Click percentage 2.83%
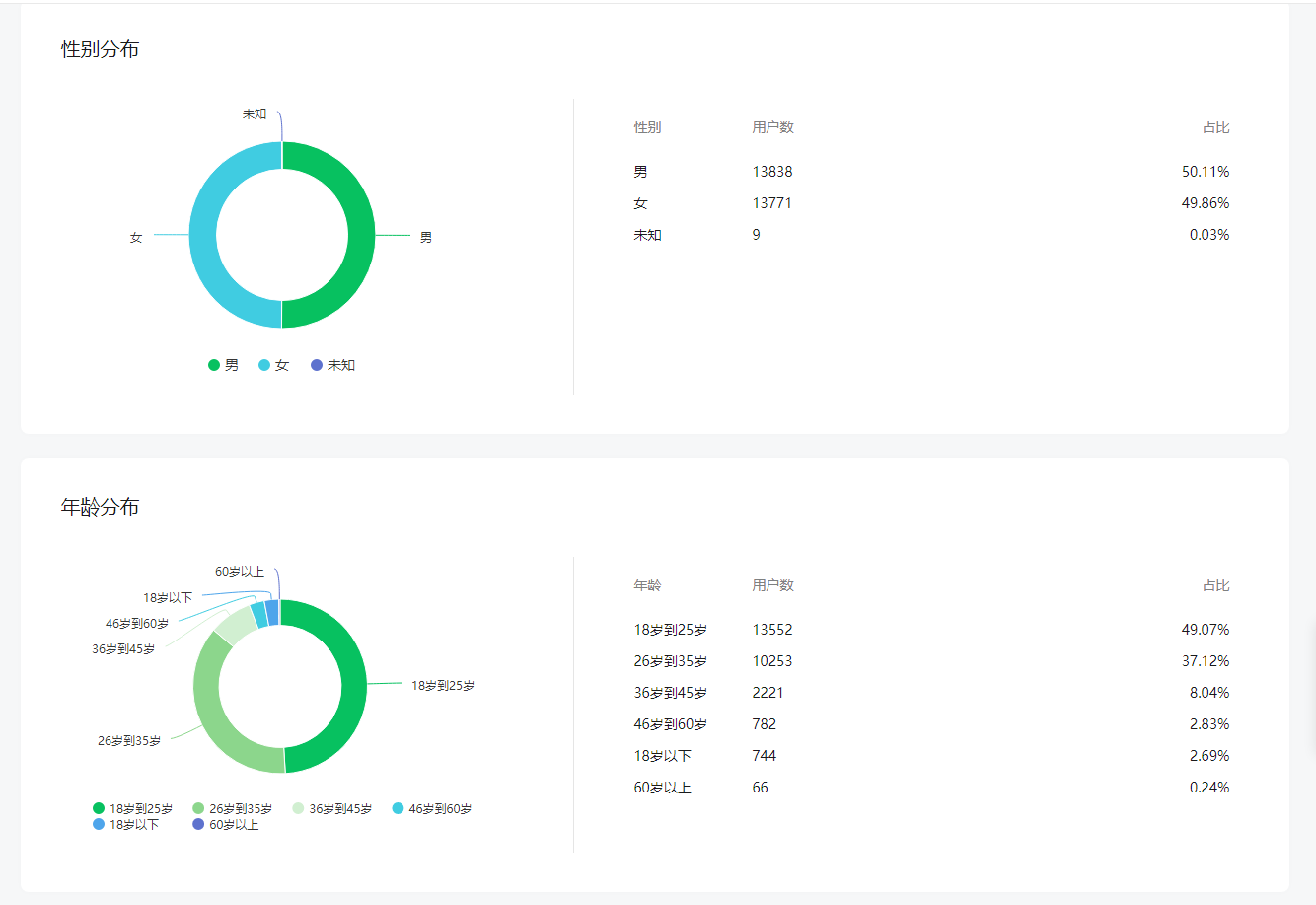1316x905 pixels. click(1209, 724)
